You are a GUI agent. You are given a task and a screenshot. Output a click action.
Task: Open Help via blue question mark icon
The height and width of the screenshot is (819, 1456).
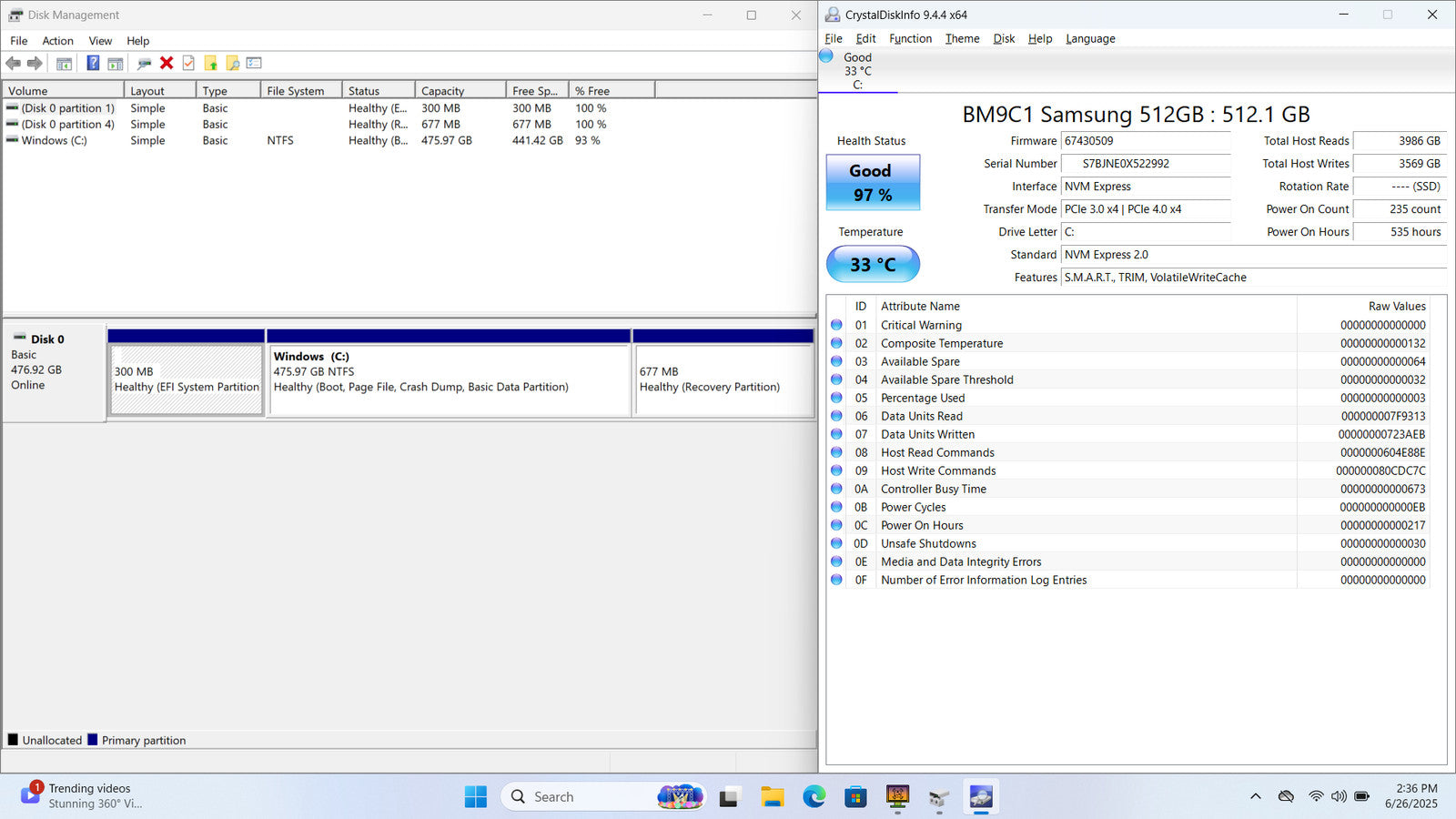pos(93,64)
